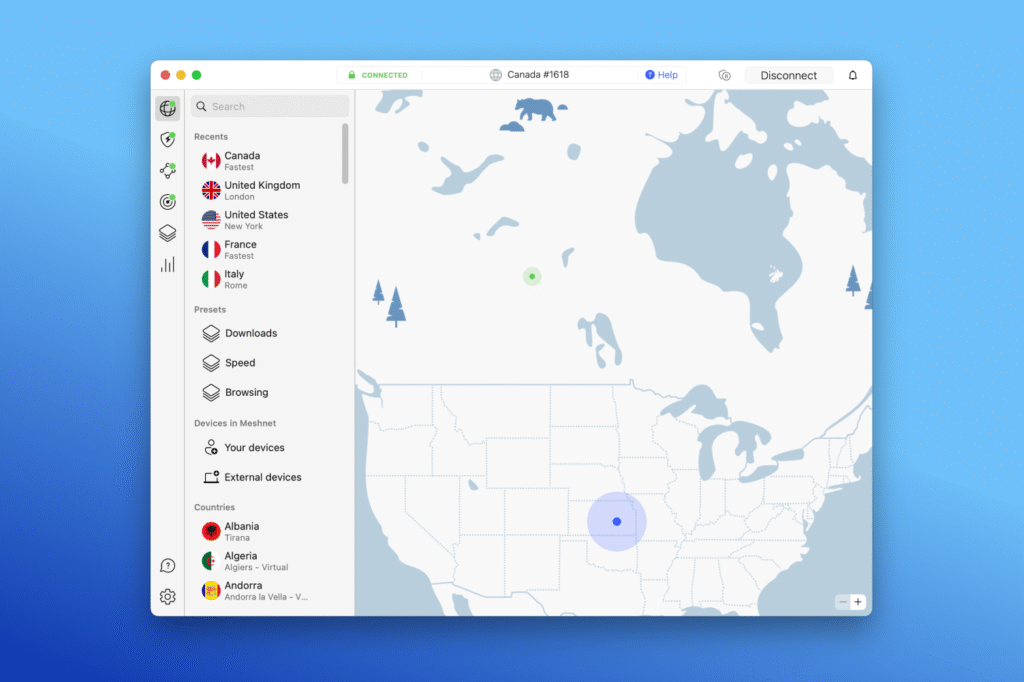Click the Search field
The width and height of the screenshot is (1024, 682).
(x=270, y=106)
